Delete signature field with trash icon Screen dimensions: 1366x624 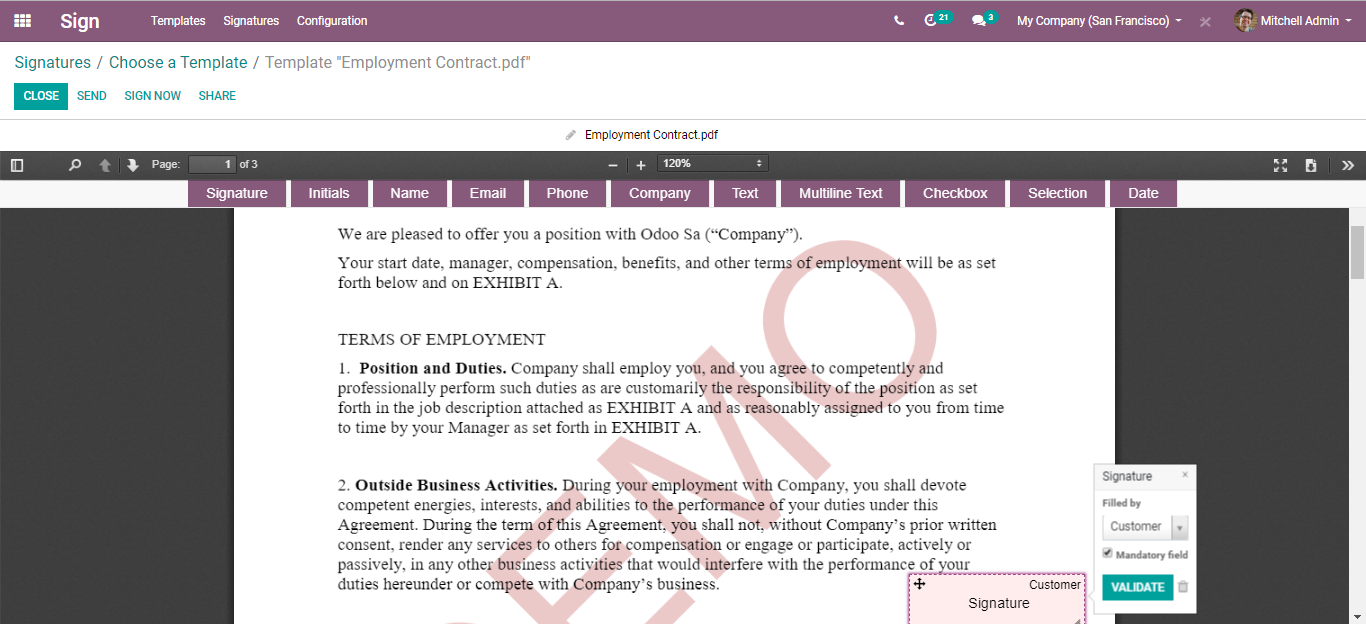point(1183,587)
